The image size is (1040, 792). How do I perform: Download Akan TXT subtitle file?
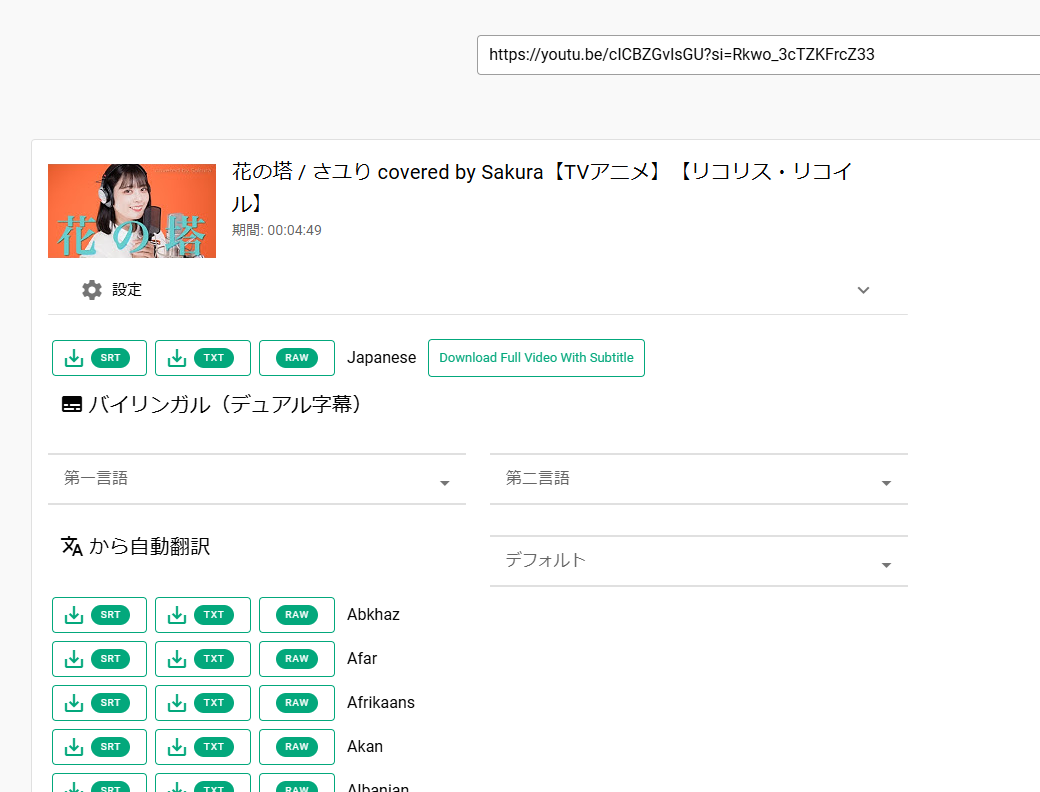pyautogui.click(x=202, y=747)
